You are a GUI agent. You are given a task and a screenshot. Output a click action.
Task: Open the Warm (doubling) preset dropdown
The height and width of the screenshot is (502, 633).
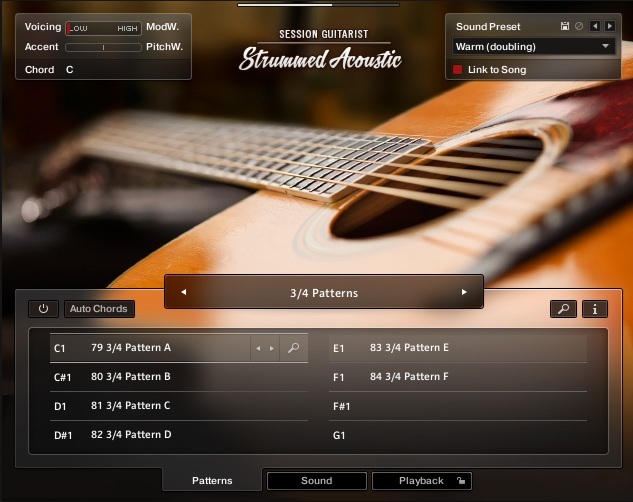[x=533, y=46]
